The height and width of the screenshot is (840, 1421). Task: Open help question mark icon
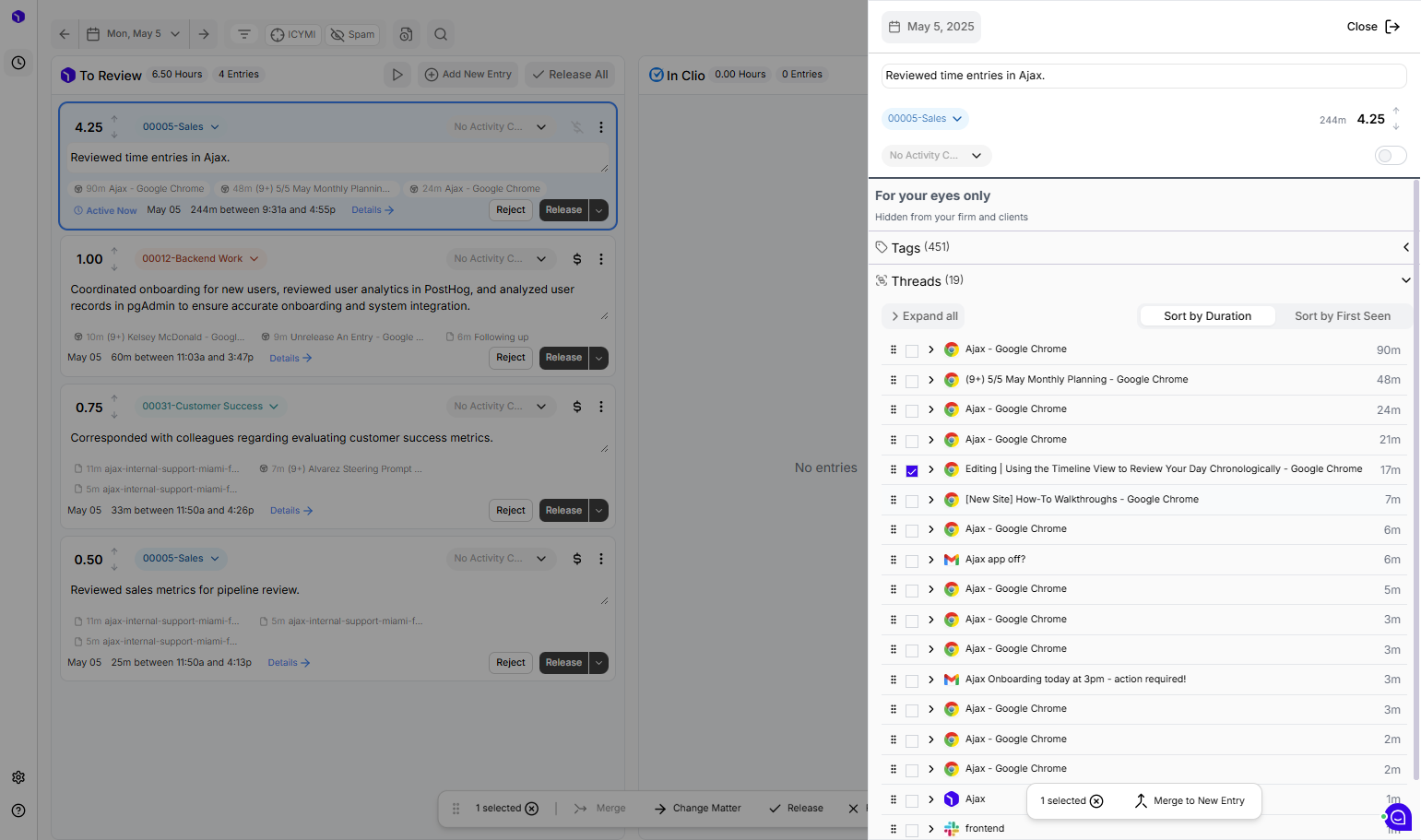coord(18,810)
